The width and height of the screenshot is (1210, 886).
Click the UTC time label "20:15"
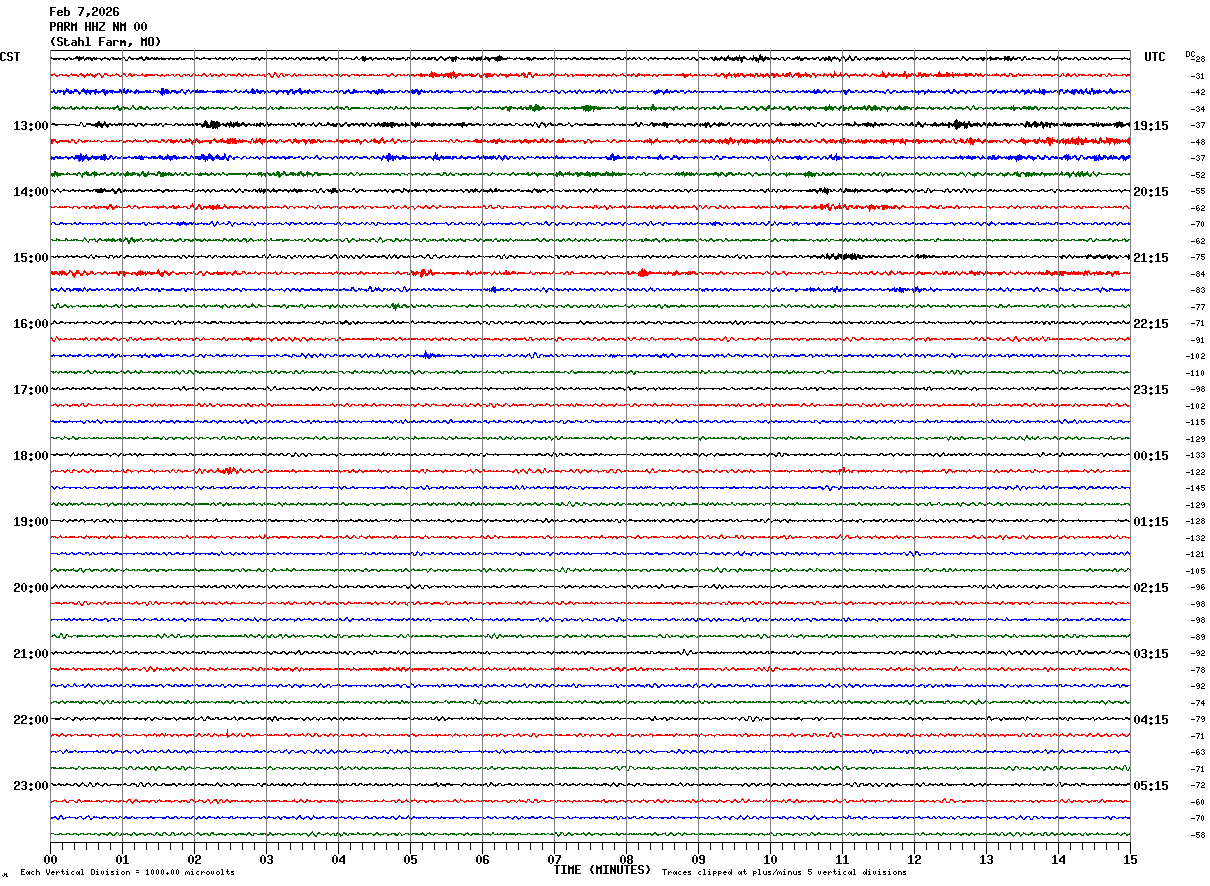[1151, 192]
